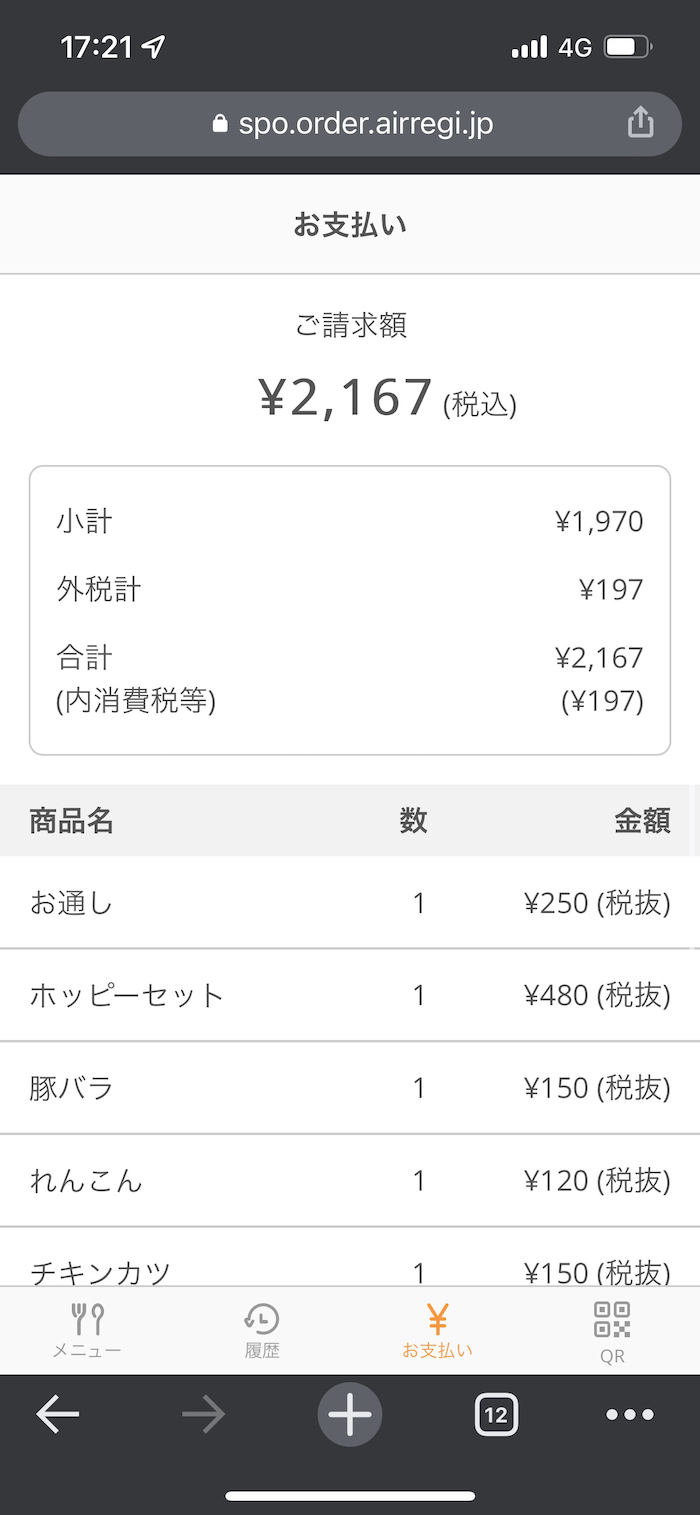The image size is (700, 1515).
Task: Tap the れんこん order row
Action: (348, 1181)
